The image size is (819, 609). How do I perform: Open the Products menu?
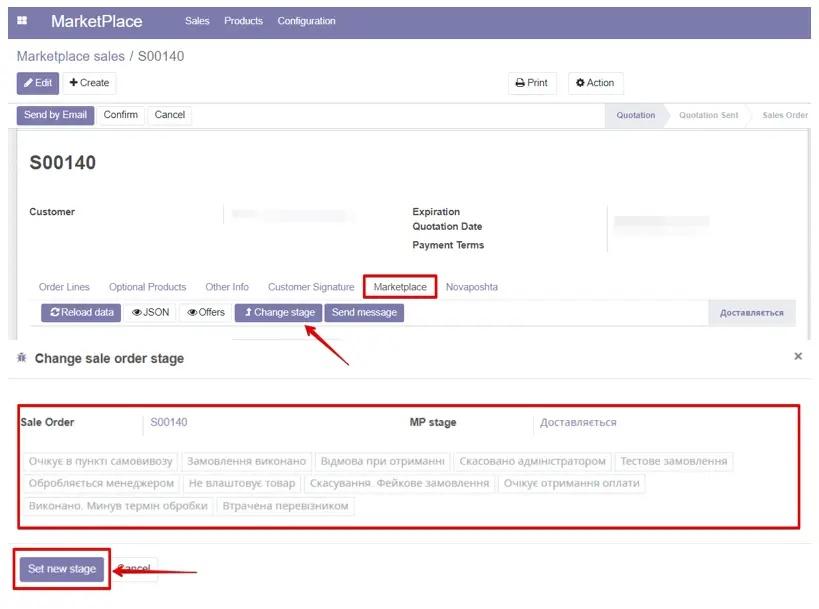(x=242, y=20)
